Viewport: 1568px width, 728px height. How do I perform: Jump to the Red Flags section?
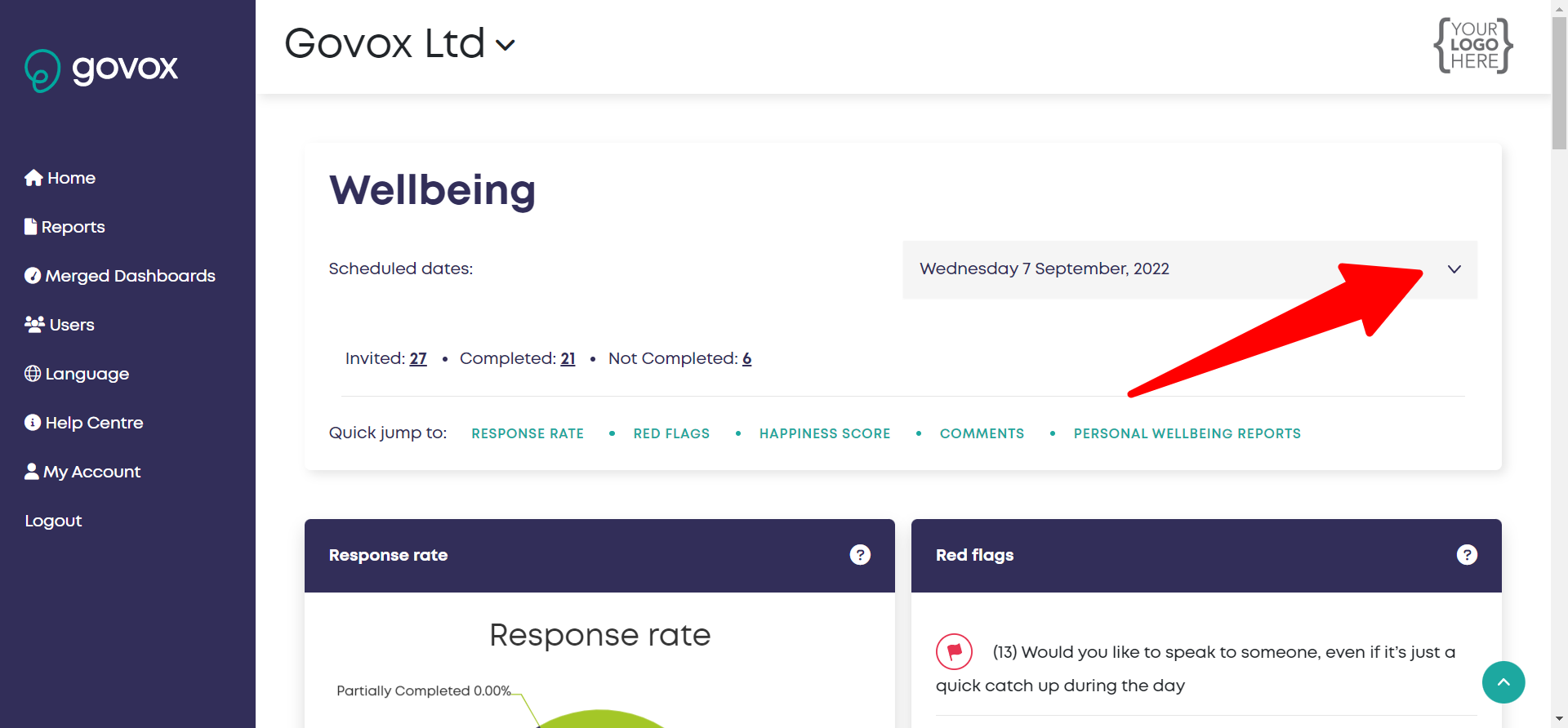pyautogui.click(x=671, y=433)
